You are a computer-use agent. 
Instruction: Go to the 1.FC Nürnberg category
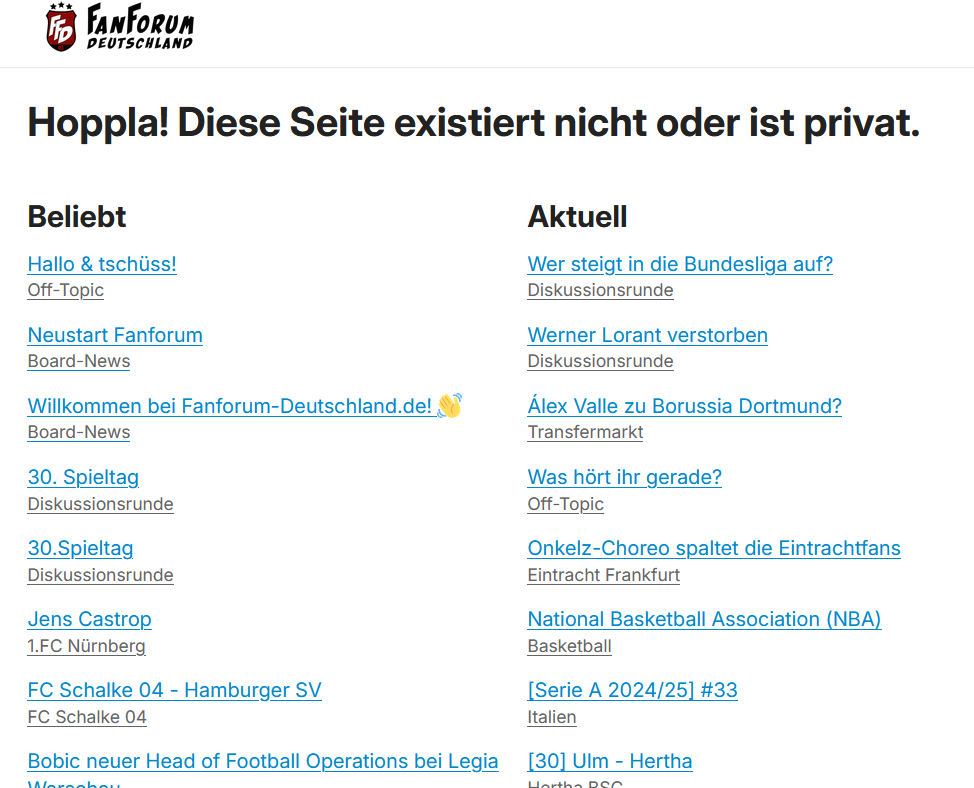[x=86, y=646]
